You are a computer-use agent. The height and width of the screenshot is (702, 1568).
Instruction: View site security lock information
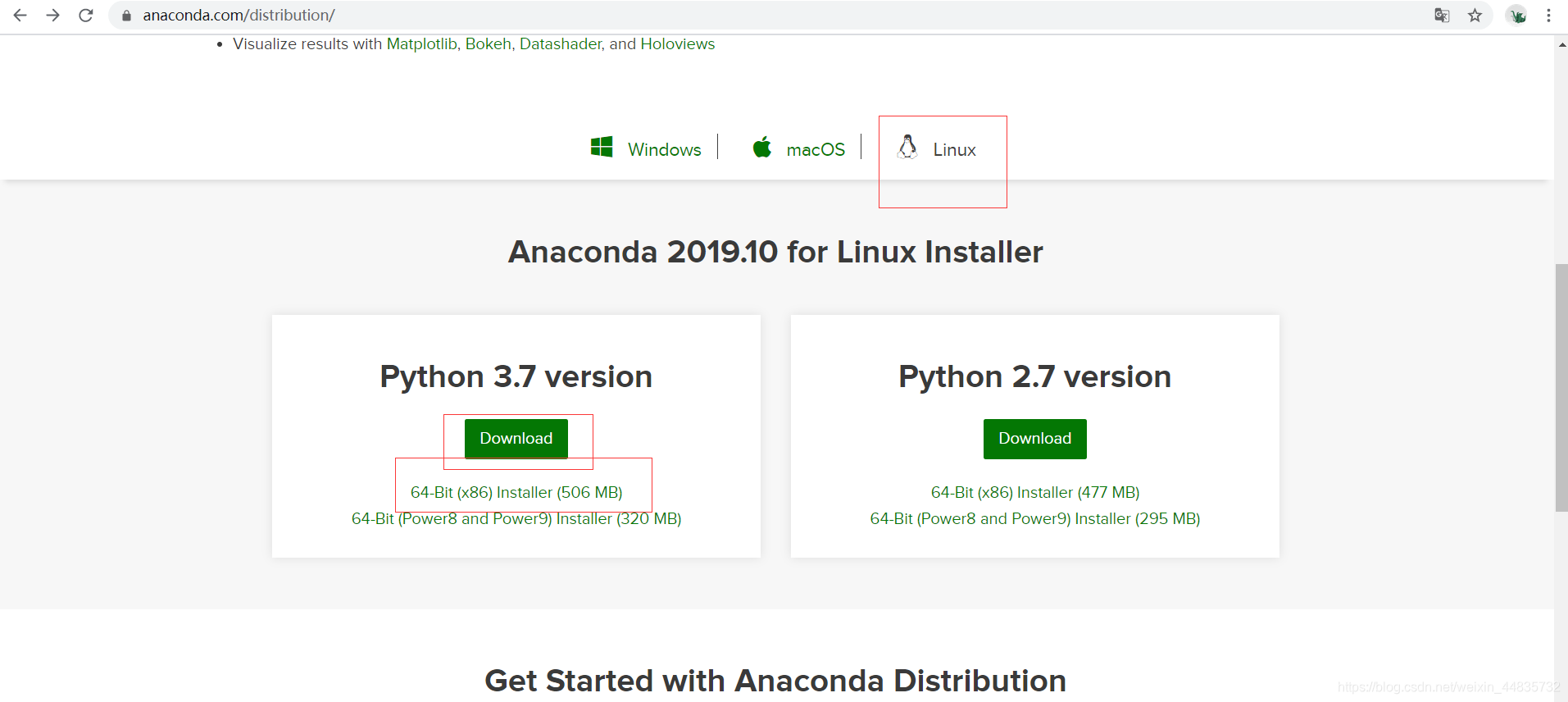pyautogui.click(x=126, y=16)
